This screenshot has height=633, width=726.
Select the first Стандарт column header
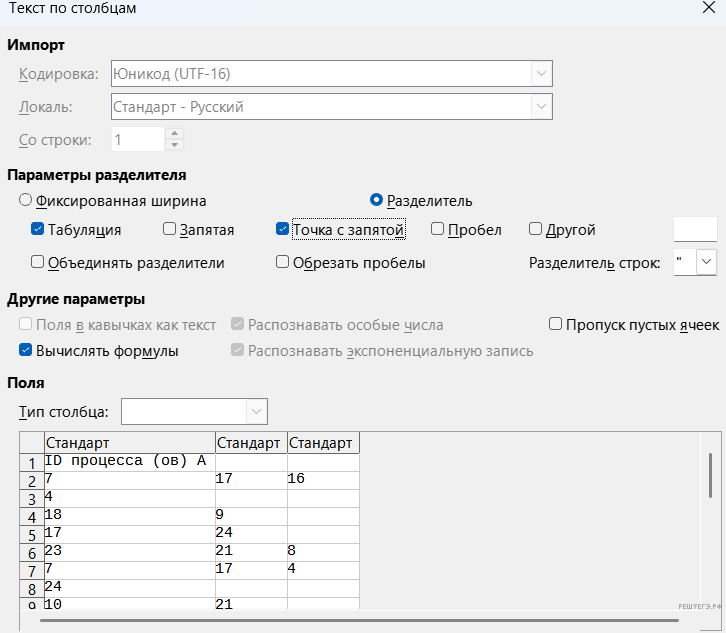pos(129,443)
